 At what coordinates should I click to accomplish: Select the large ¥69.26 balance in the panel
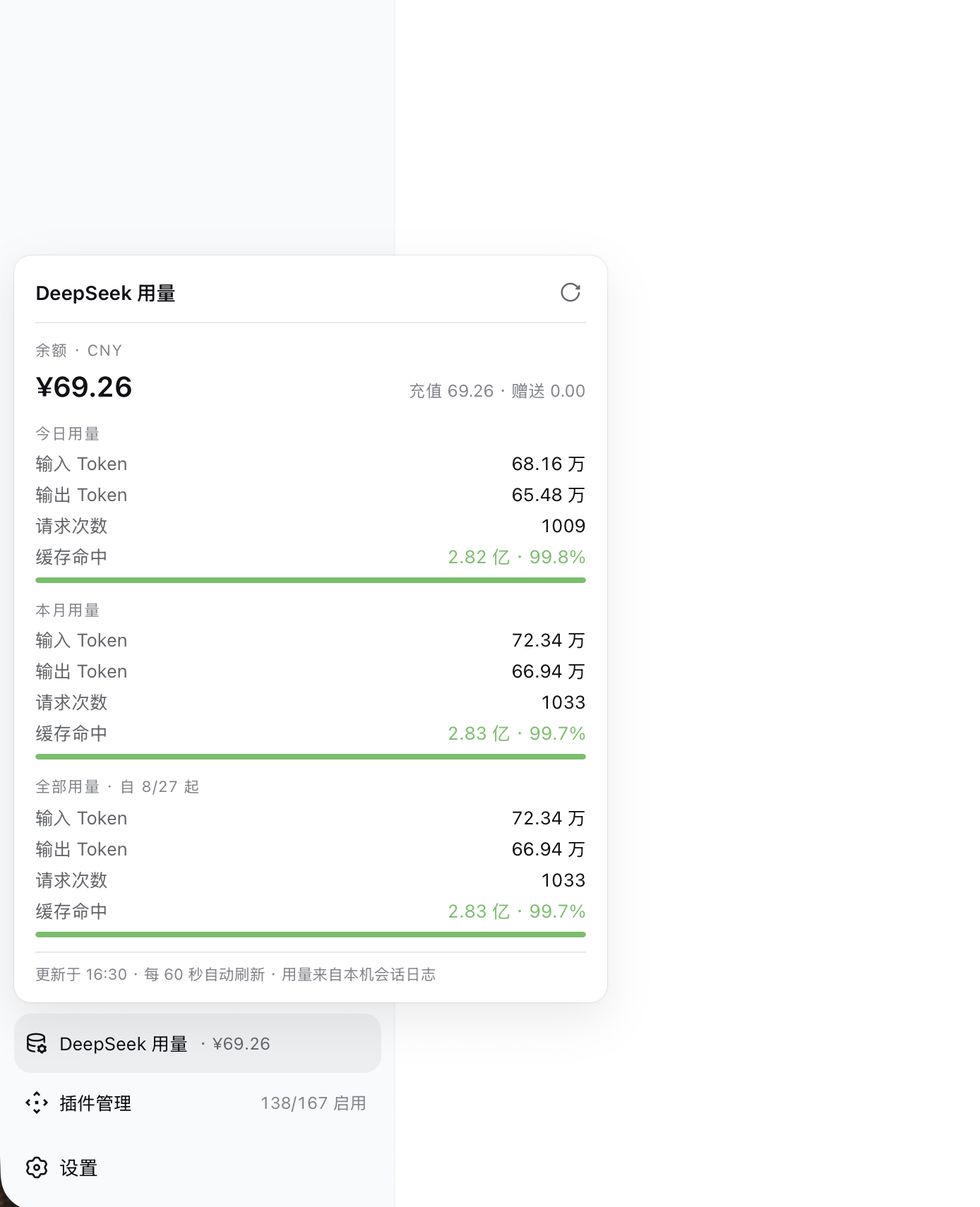click(84, 387)
